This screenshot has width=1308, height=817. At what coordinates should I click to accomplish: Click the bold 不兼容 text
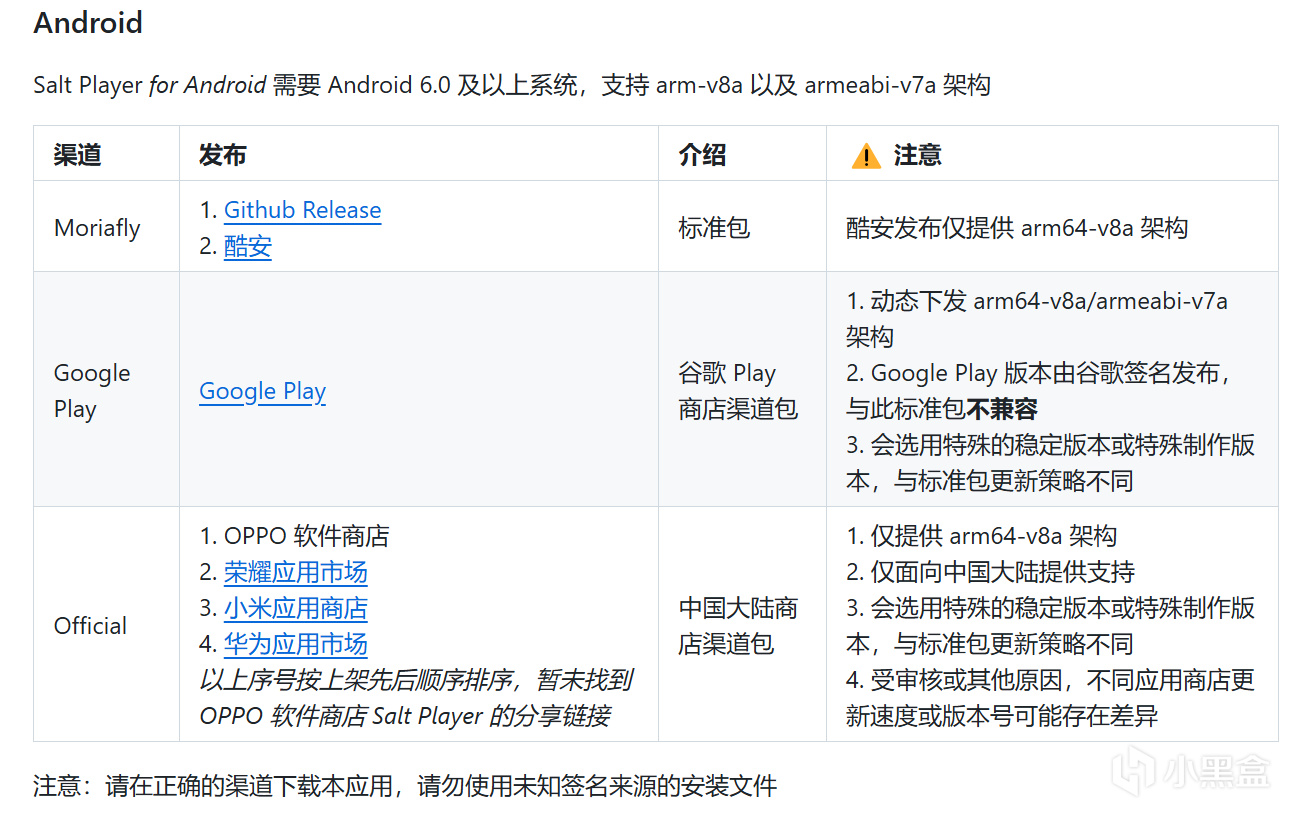coord(1002,409)
